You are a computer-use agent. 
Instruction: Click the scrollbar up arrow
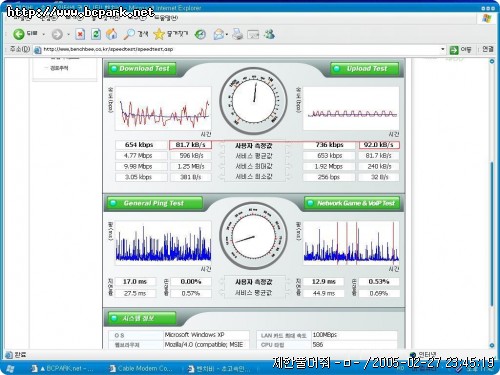coord(492,61)
